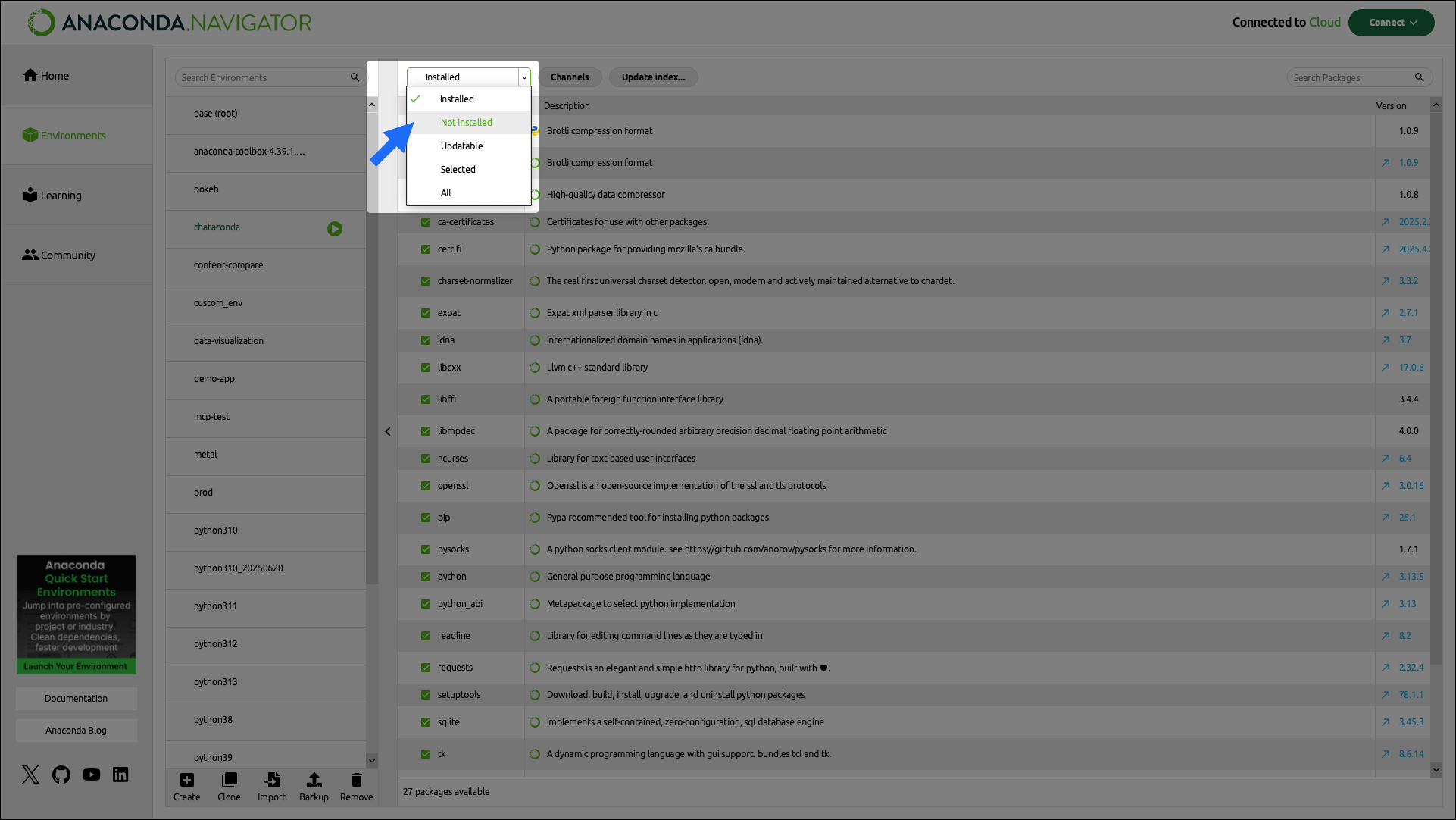Remove an environment using the trash icon
Viewport: 1456px width, 820px height.
pyautogui.click(x=356, y=786)
